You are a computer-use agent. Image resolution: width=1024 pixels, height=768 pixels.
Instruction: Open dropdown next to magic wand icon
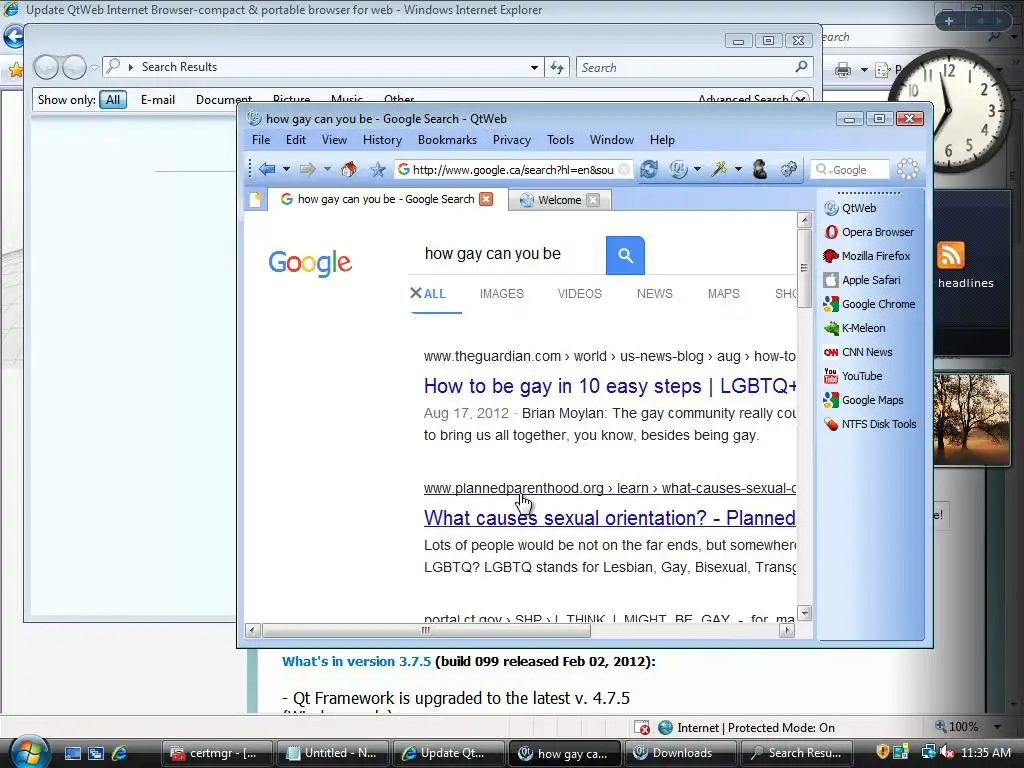[738, 170]
